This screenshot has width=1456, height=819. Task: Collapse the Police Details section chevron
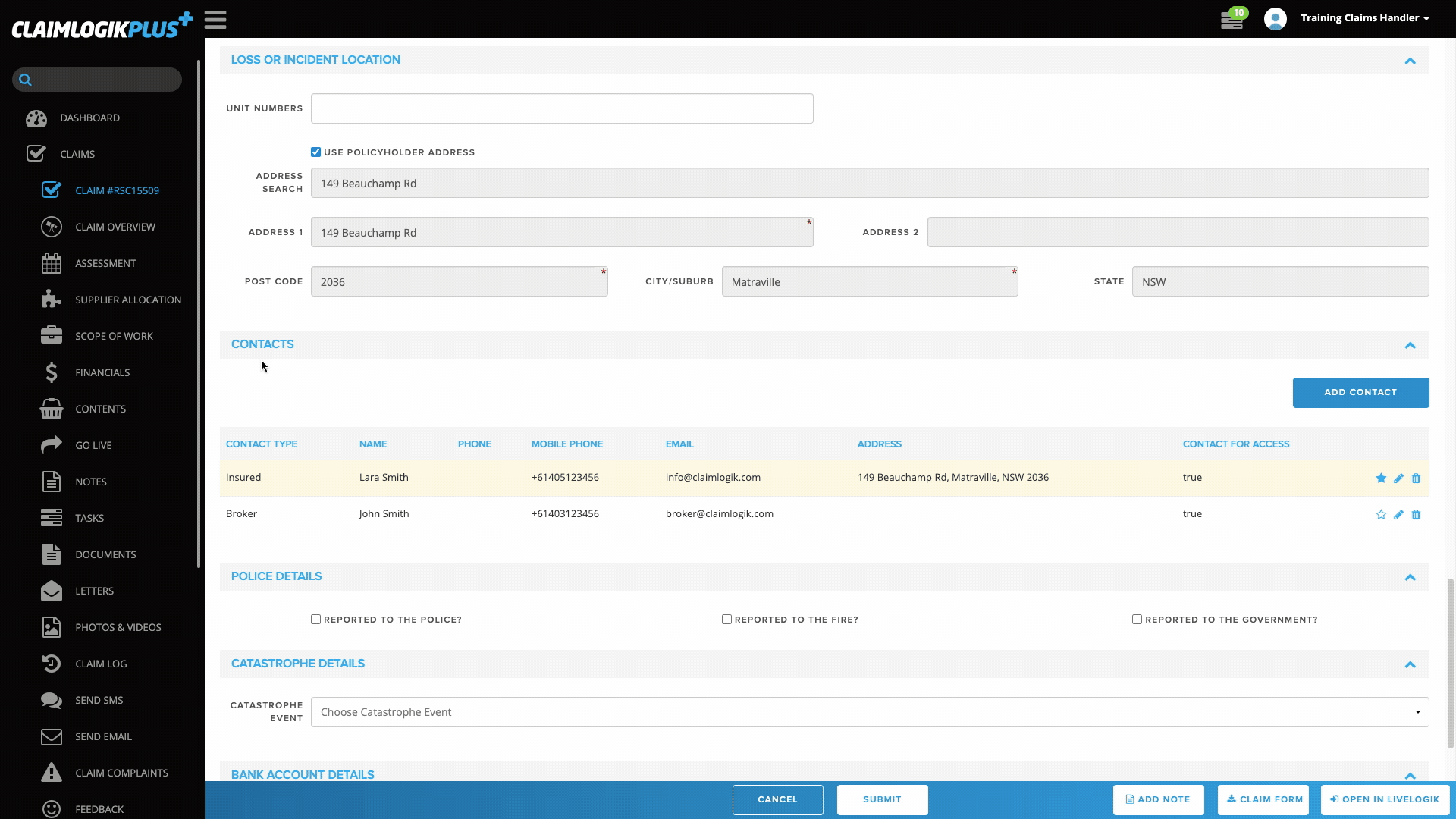click(x=1410, y=577)
